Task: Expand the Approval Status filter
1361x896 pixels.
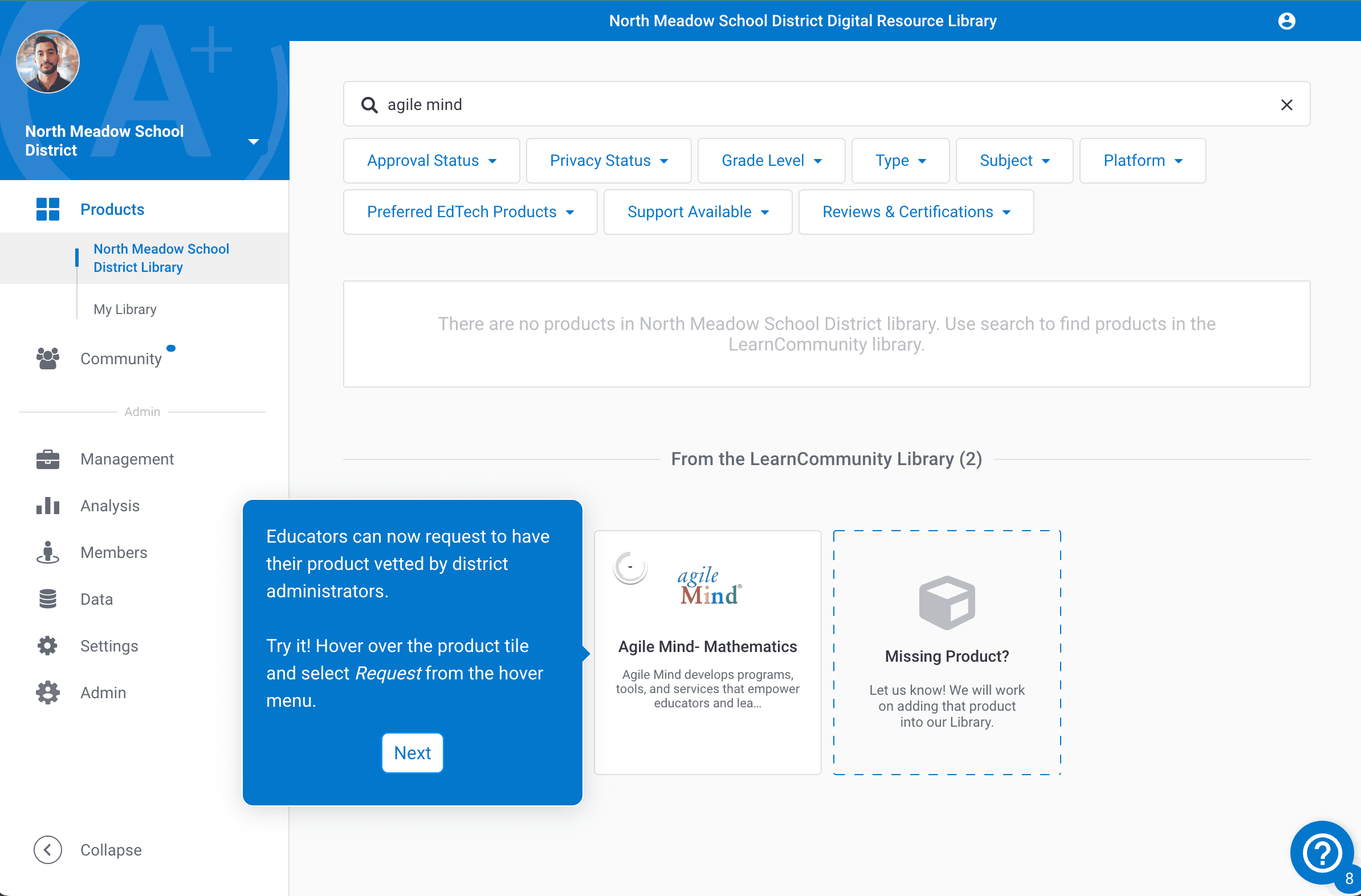Action: pos(431,161)
